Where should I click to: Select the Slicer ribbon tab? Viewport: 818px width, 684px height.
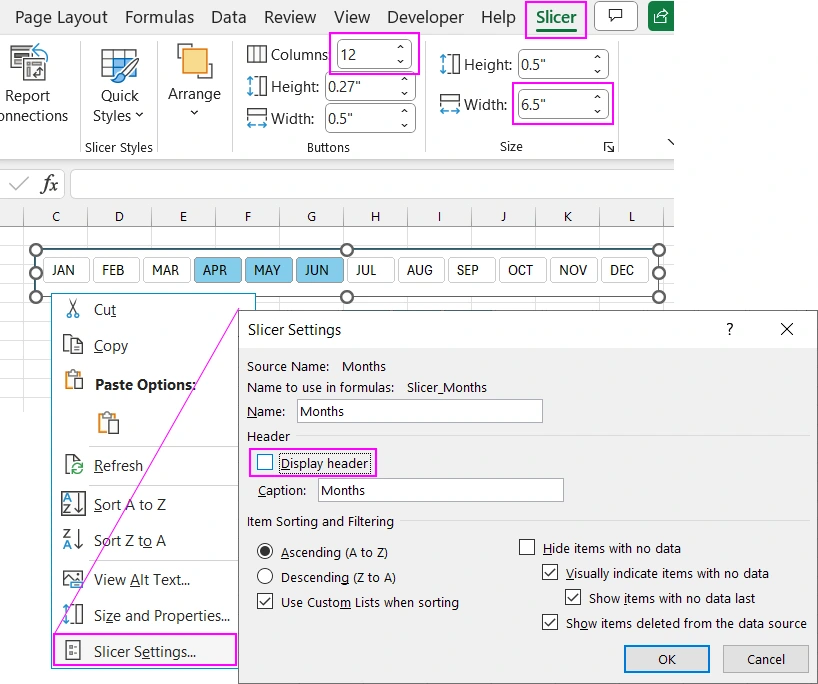555,17
